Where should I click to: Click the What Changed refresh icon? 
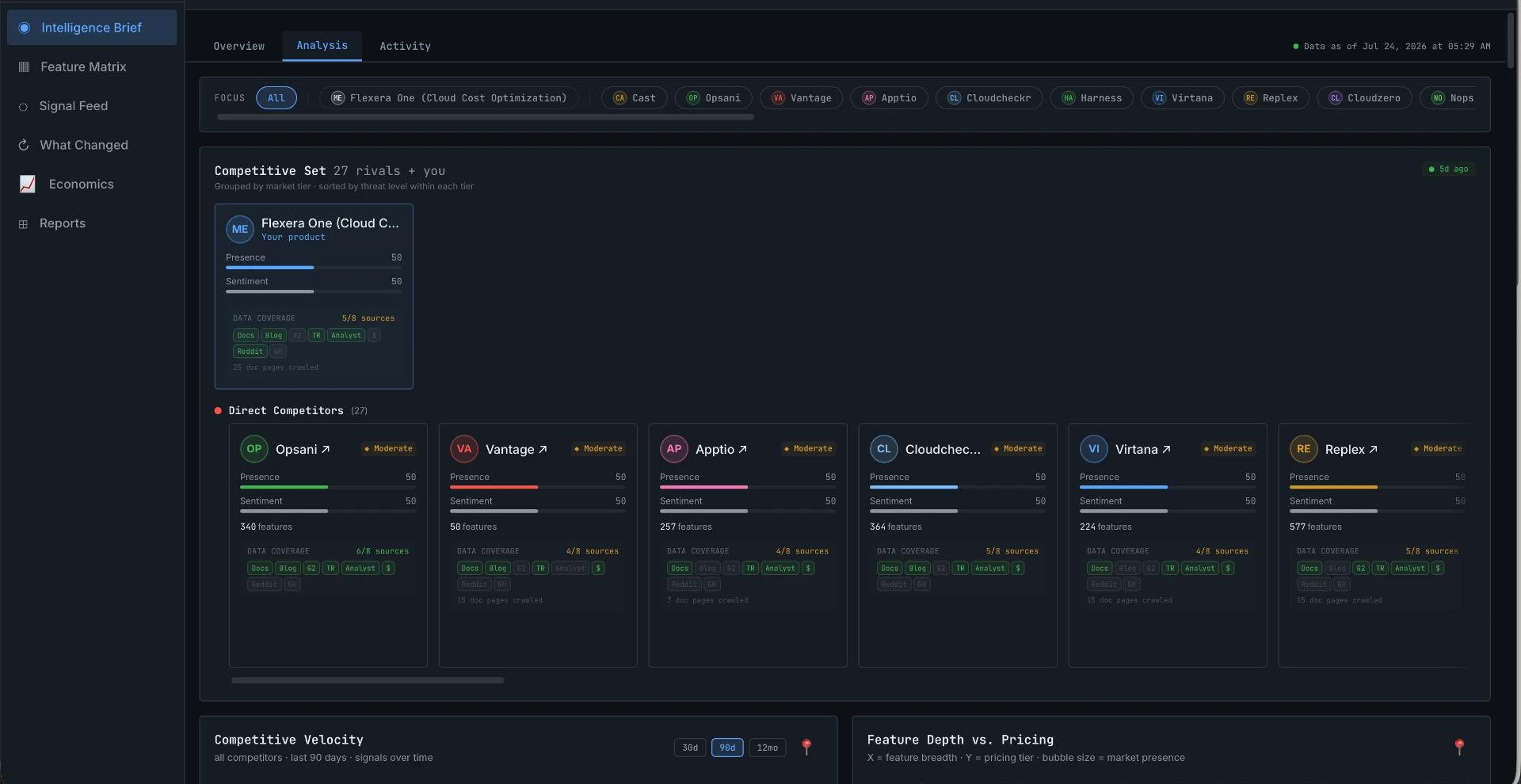pos(24,145)
